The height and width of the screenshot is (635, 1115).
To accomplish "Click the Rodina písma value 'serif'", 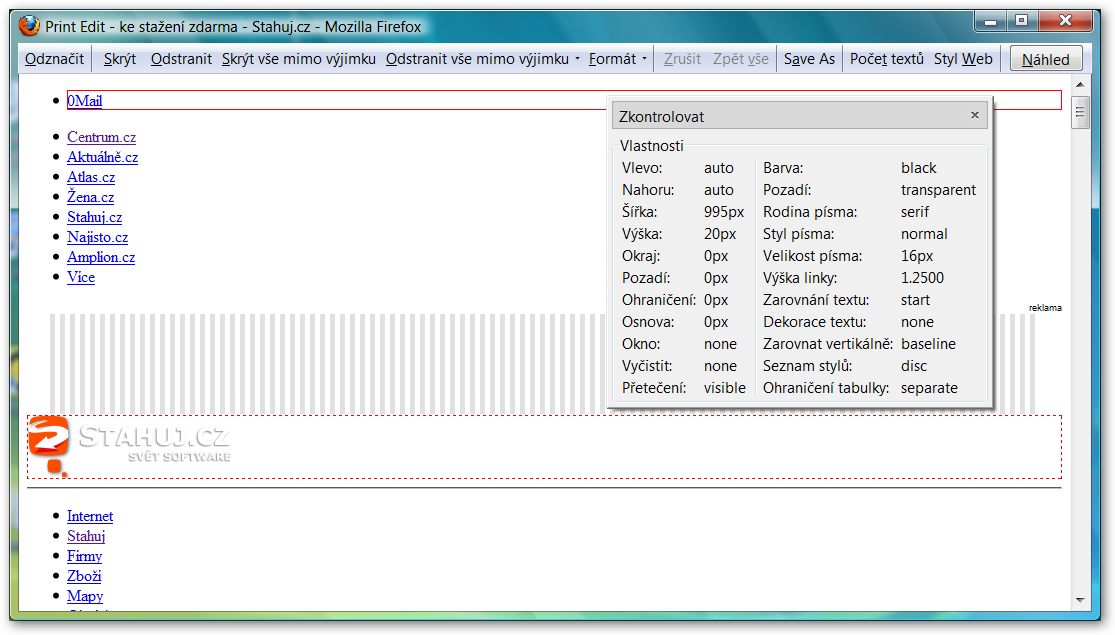I will [915, 212].
